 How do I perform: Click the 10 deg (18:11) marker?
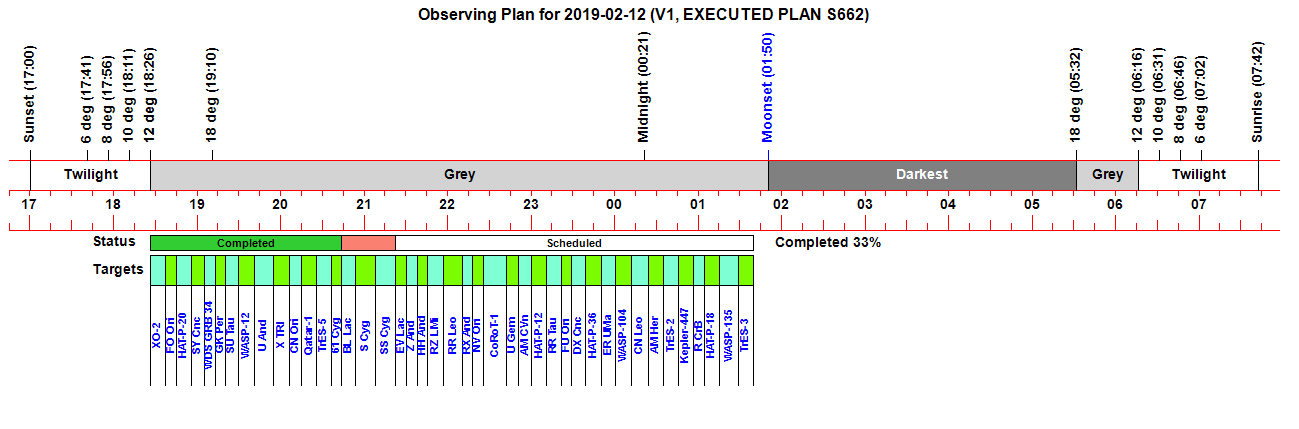pos(129,95)
